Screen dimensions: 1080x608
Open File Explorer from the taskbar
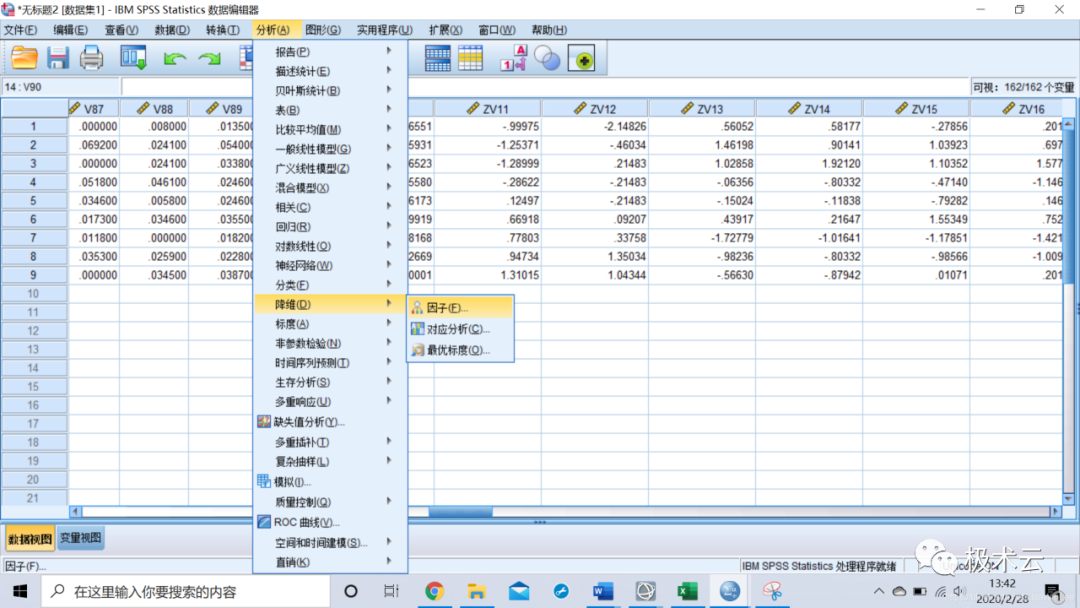[x=477, y=591]
